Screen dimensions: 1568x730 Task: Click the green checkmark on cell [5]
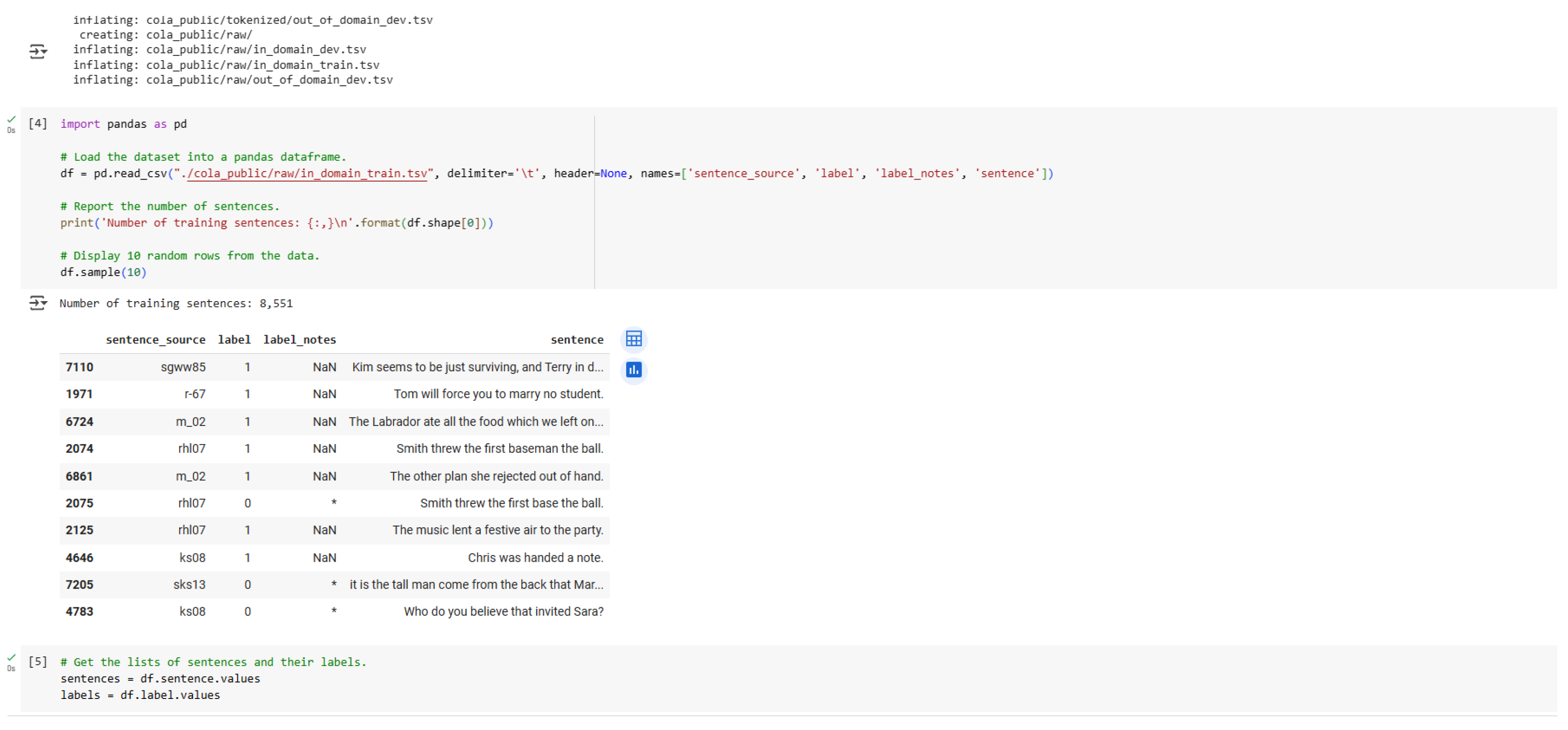point(11,658)
